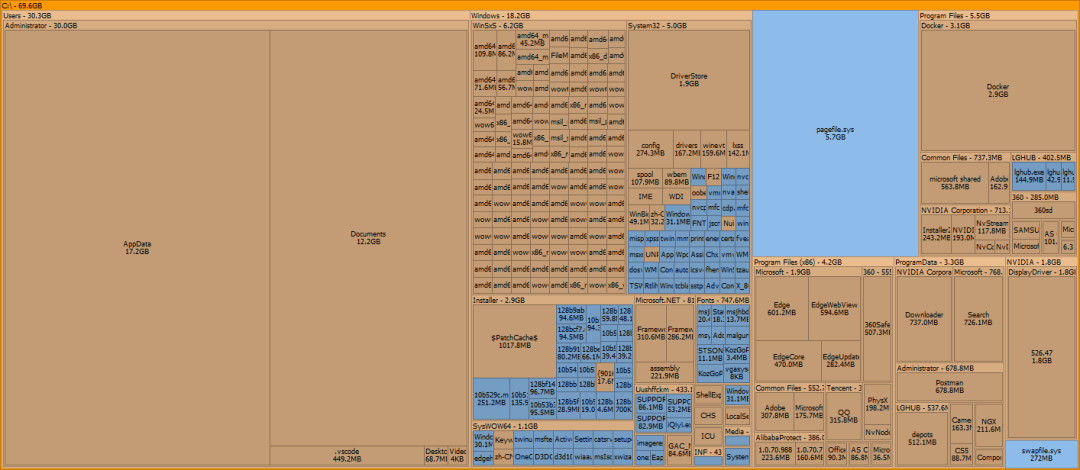
Task: Click the Adobe 307.8MB block
Action: point(774,412)
